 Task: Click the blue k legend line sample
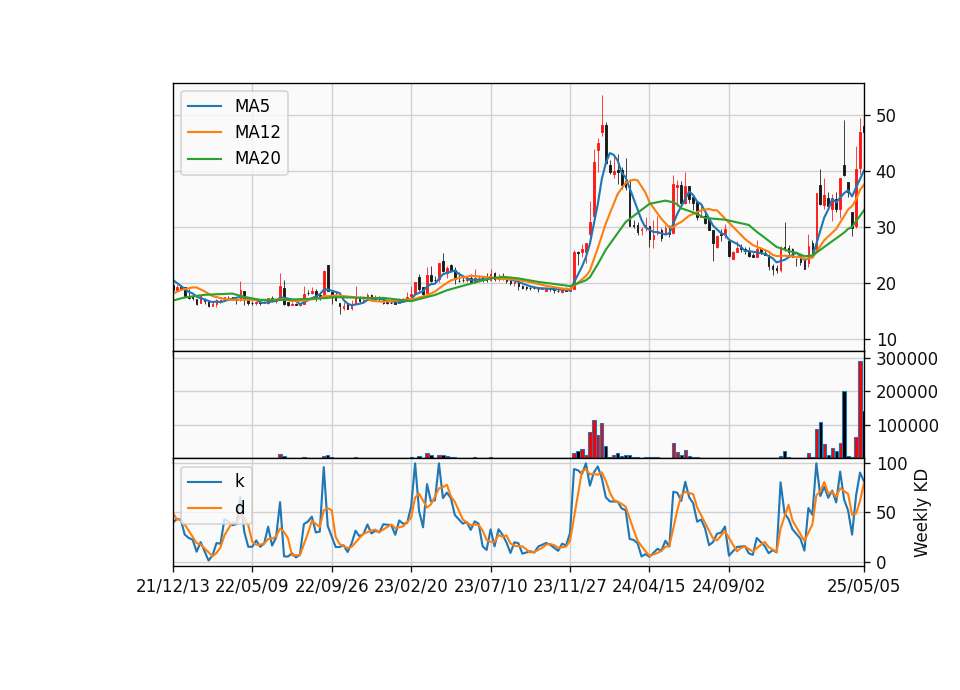[x=204, y=481]
